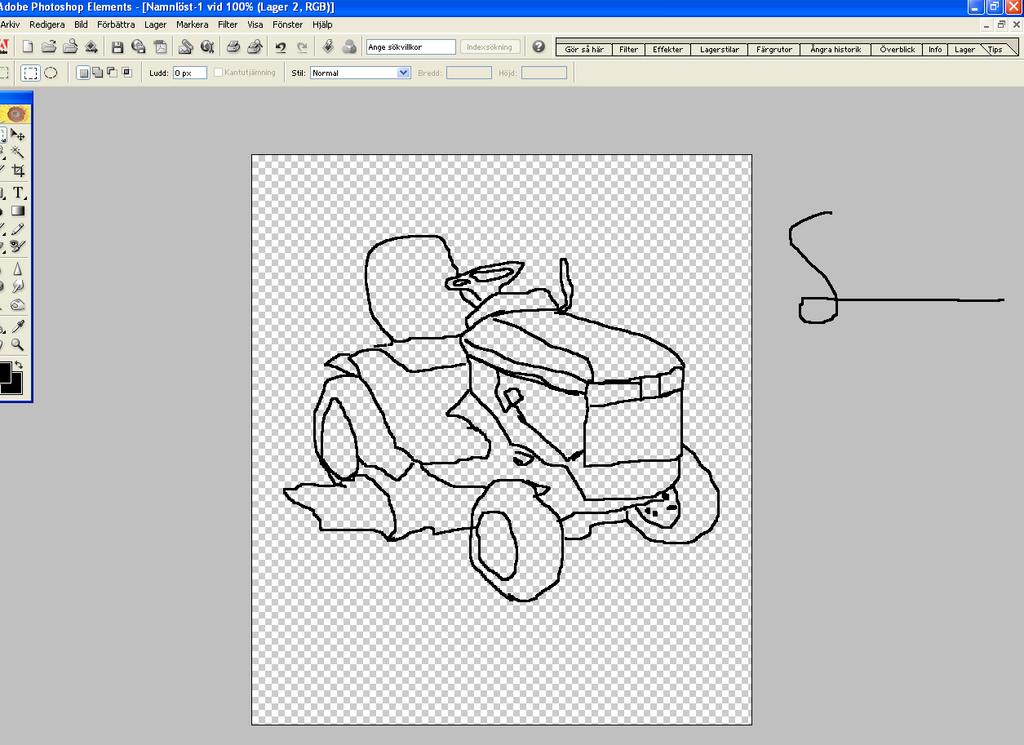
Task: Click the Open file folder icon
Action: [48, 47]
